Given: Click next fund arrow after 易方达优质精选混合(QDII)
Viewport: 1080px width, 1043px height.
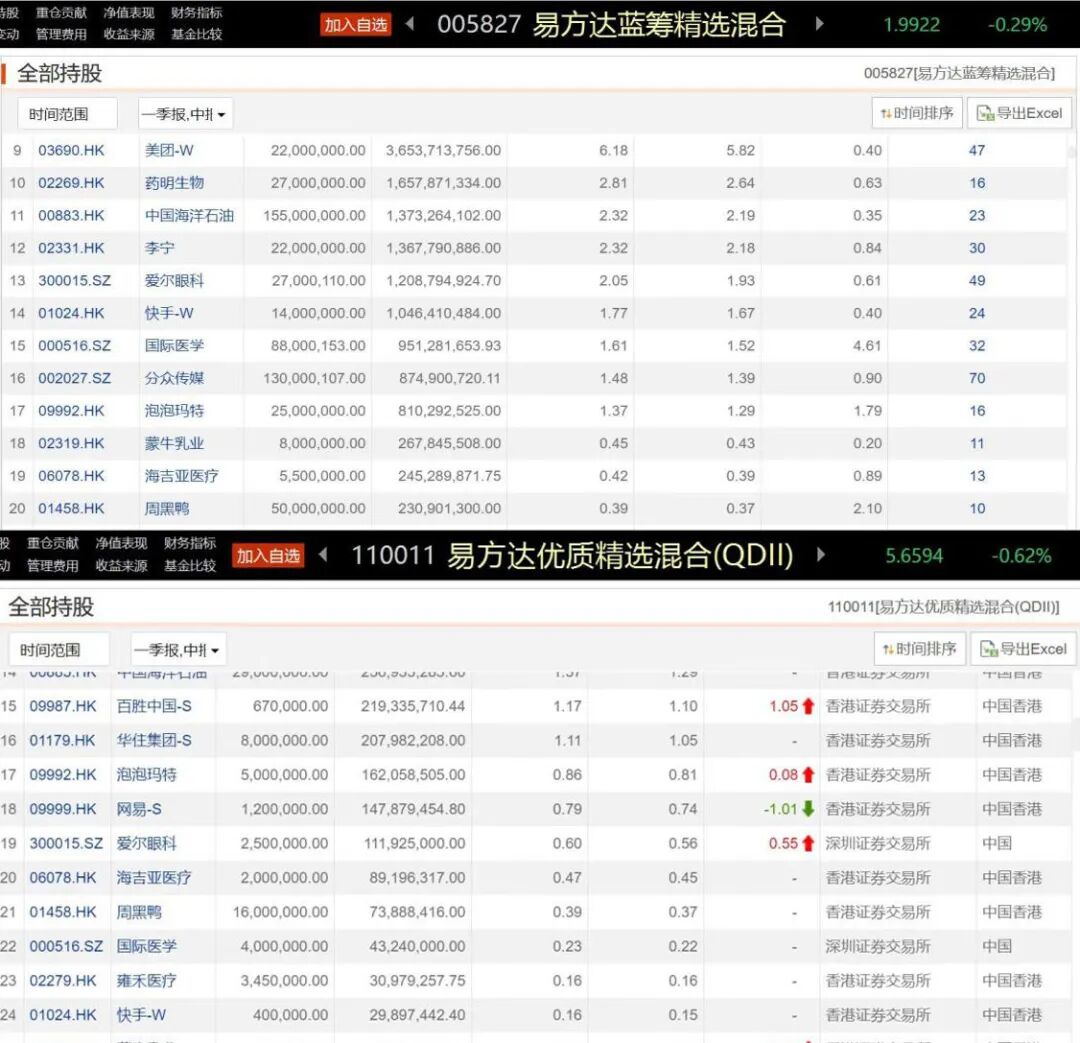Looking at the screenshot, I should (820, 555).
